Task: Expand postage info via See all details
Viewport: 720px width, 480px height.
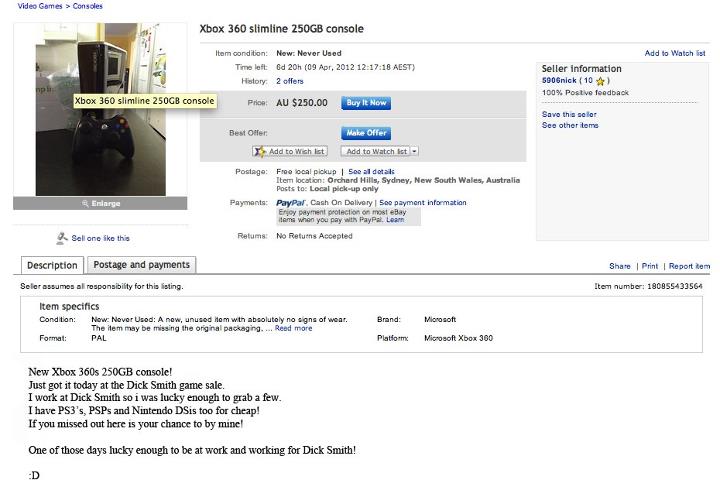Action: [x=371, y=172]
